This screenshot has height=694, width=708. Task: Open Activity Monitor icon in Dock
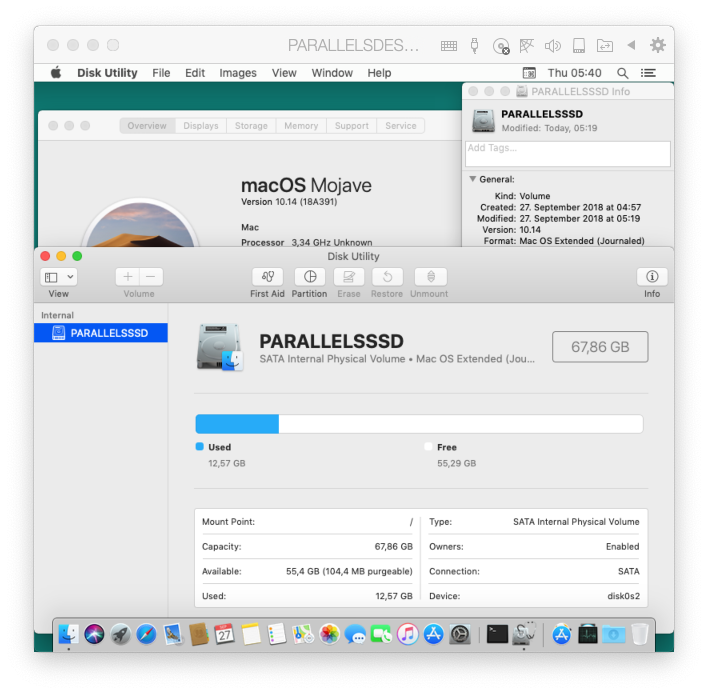click(587, 634)
